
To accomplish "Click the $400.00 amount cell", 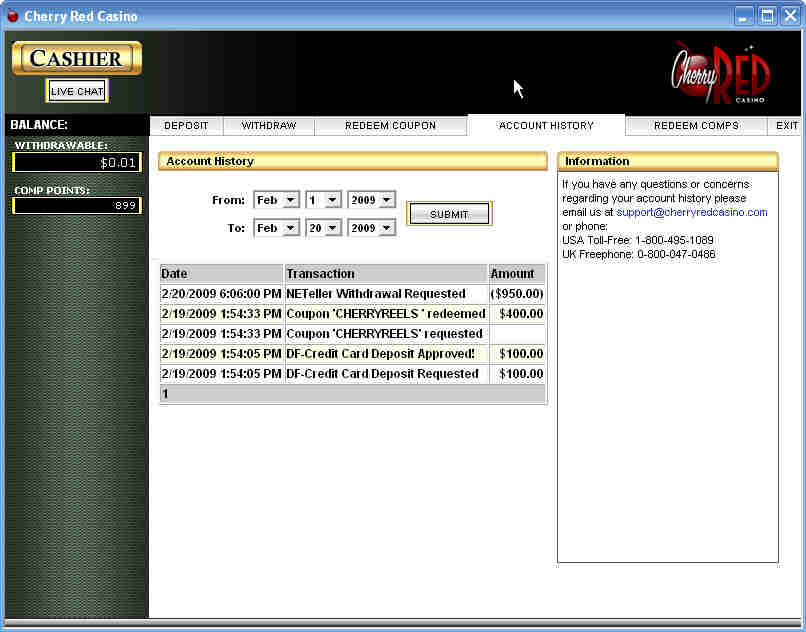I will click(x=517, y=314).
